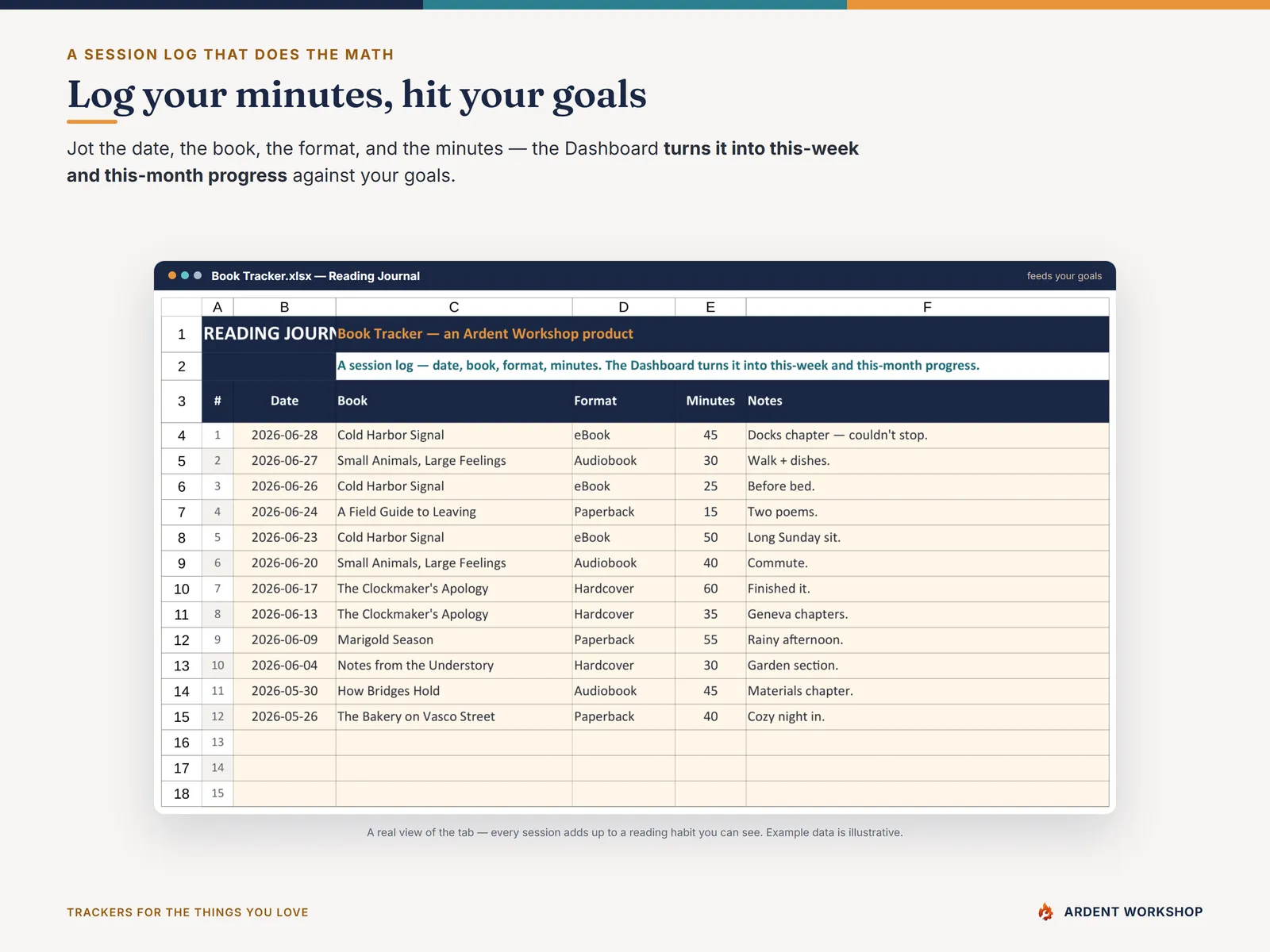Click the Notes column heading cell
This screenshot has width=1270, height=952.
pyautogui.click(x=927, y=401)
